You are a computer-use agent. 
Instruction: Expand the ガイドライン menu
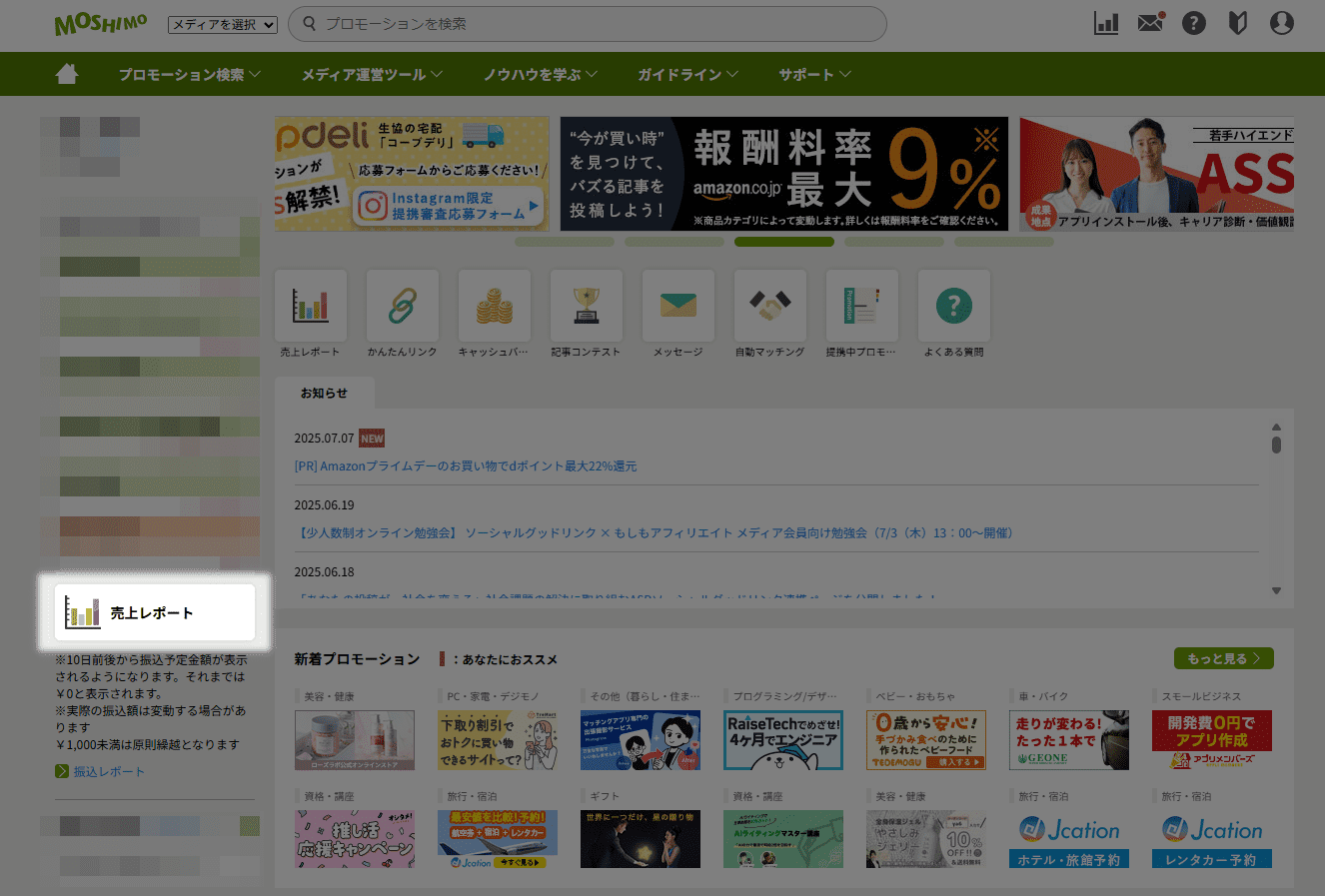688,75
